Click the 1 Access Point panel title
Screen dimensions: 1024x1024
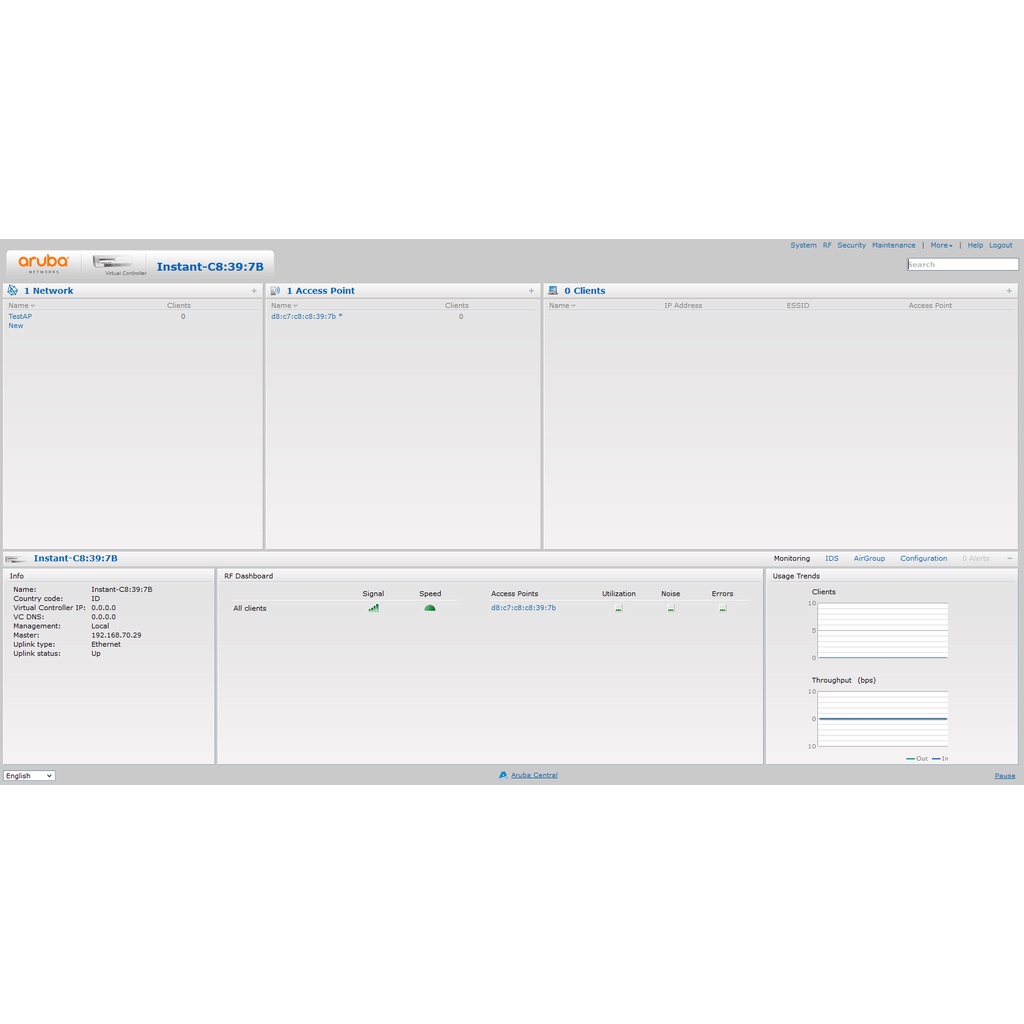pyautogui.click(x=321, y=291)
